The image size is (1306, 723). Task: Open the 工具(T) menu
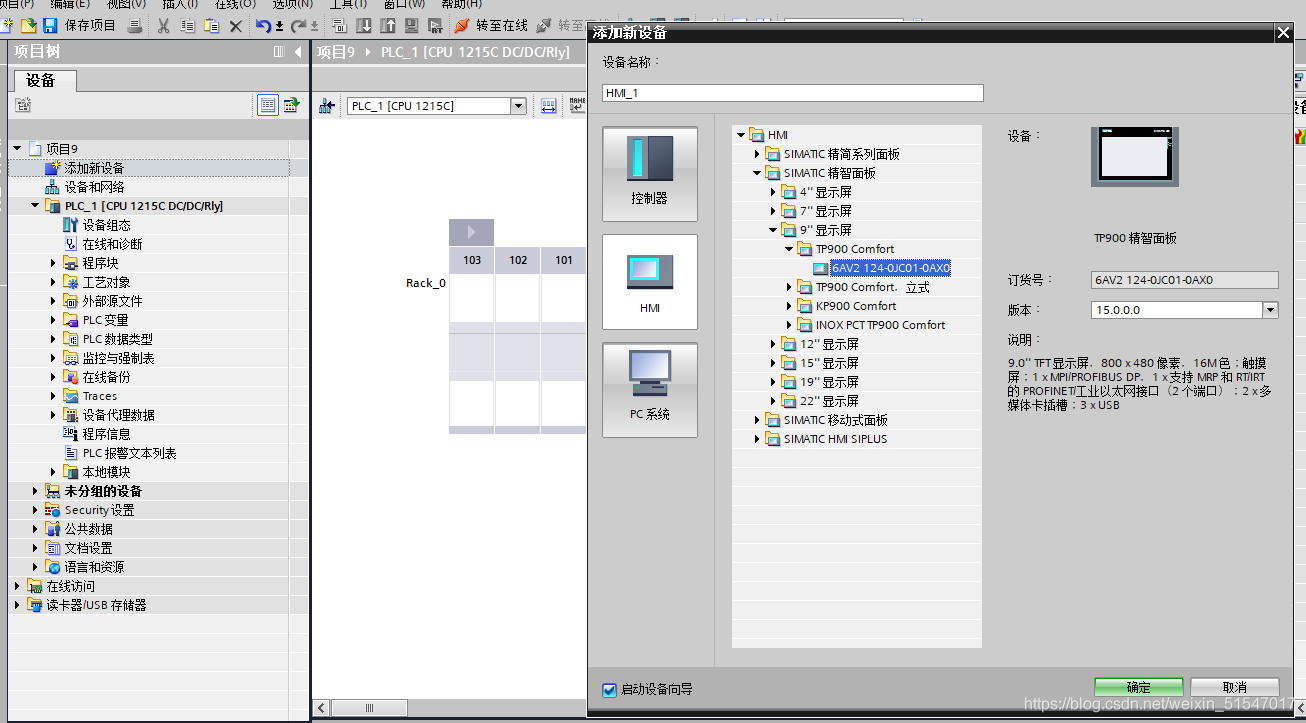click(x=349, y=4)
